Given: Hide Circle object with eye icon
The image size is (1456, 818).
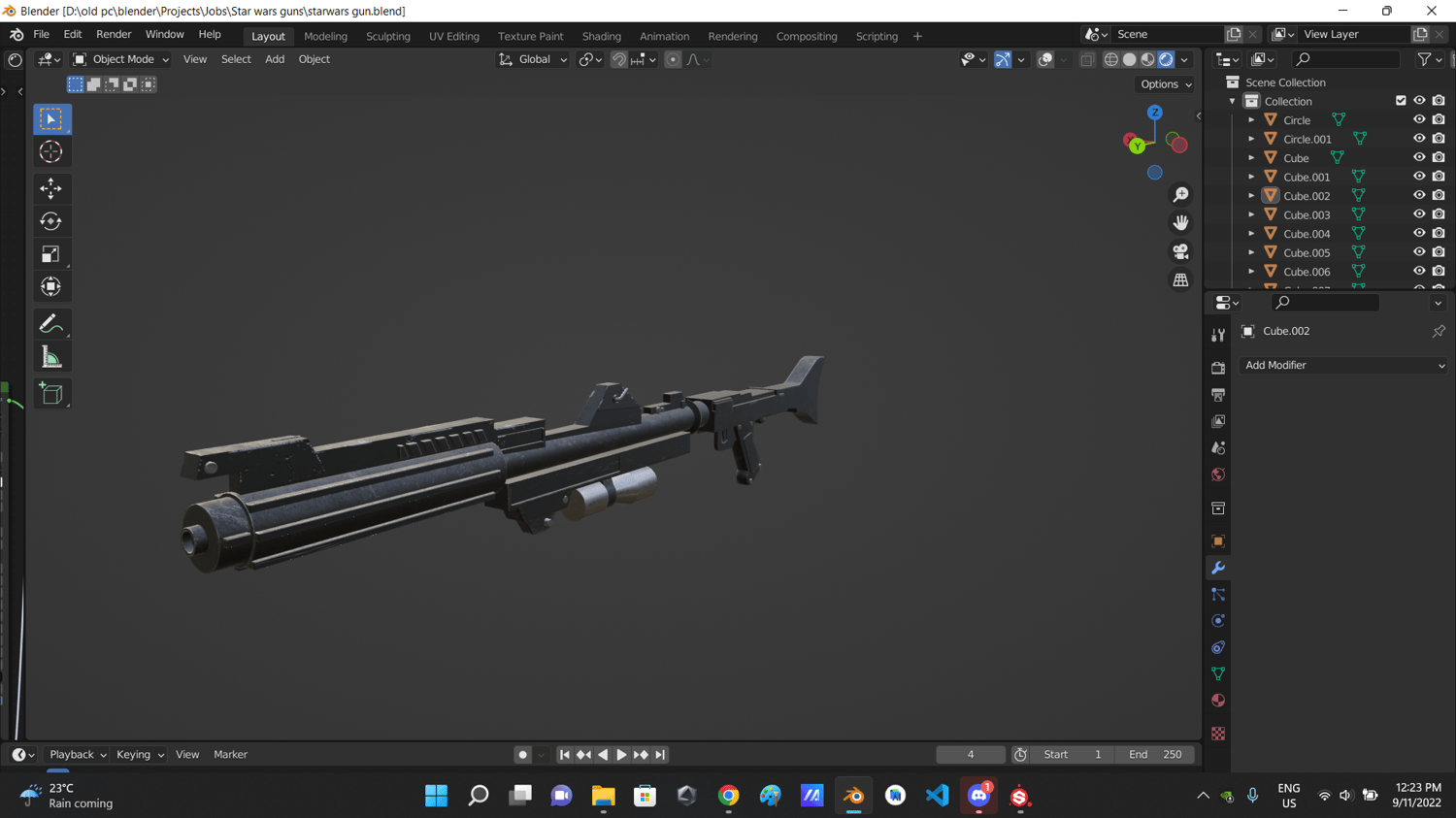Looking at the screenshot, I should [1419, 119].
